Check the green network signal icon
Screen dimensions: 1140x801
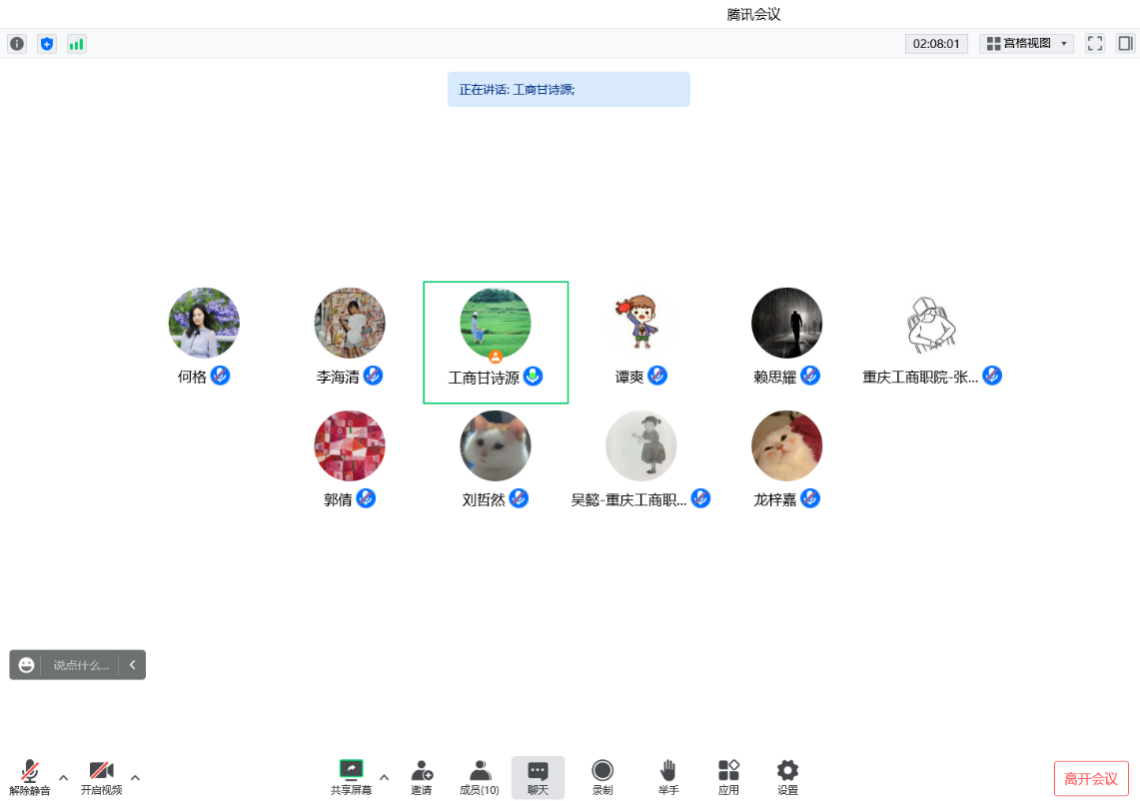pos(76,44)
